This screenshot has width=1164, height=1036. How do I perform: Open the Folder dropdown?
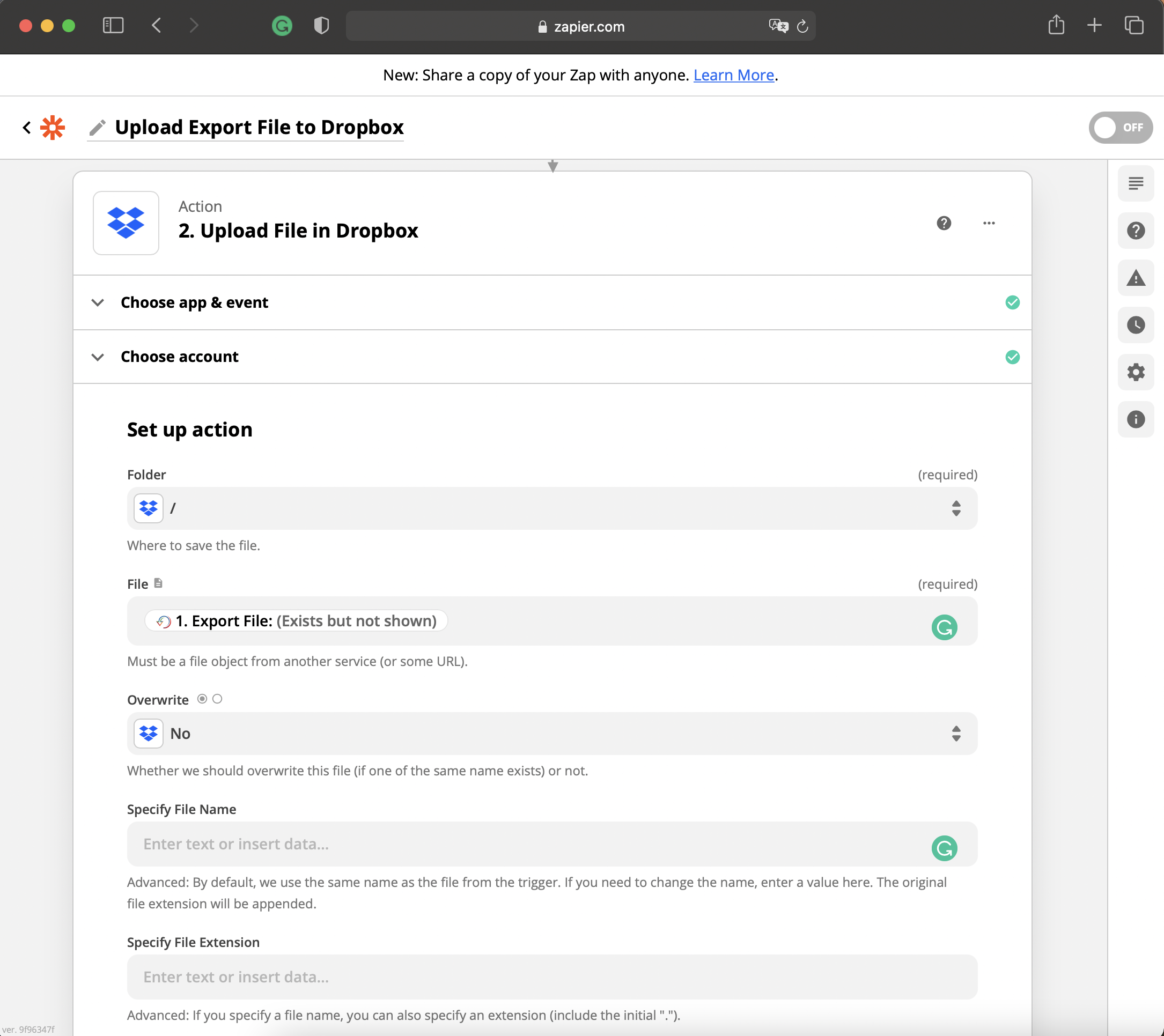coord(552,508)
